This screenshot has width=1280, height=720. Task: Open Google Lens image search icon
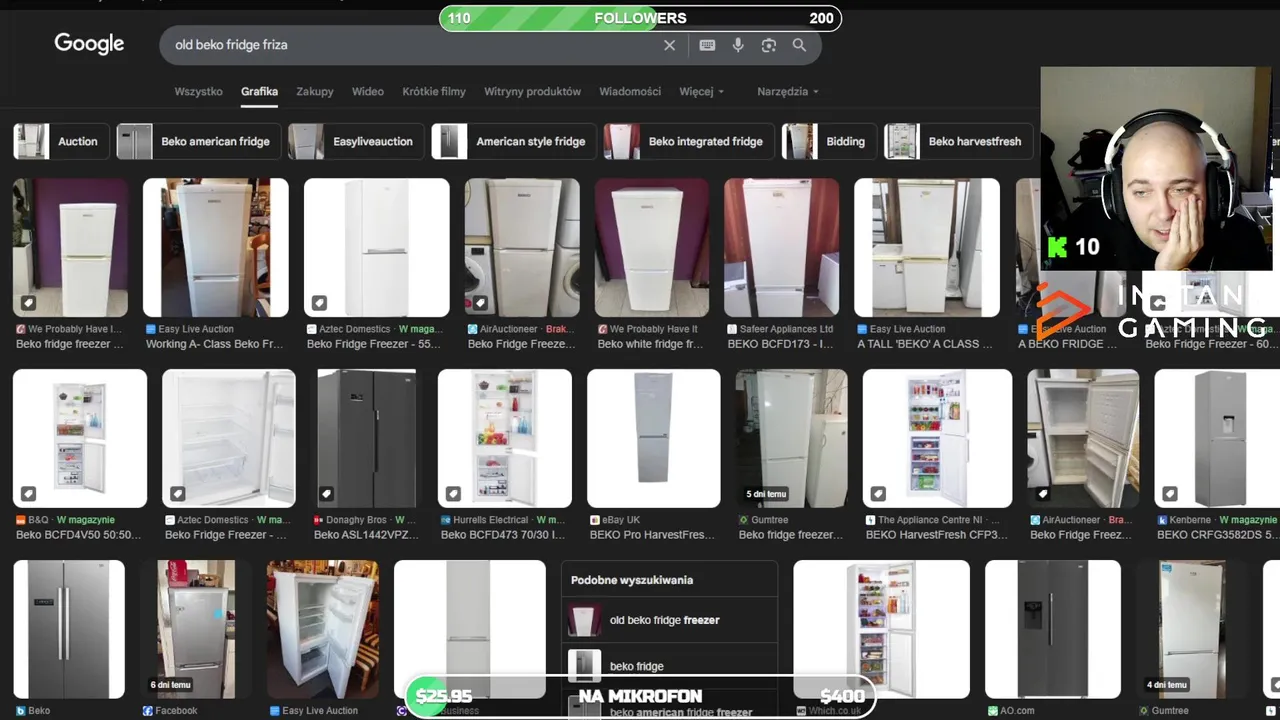click(768, 45)
